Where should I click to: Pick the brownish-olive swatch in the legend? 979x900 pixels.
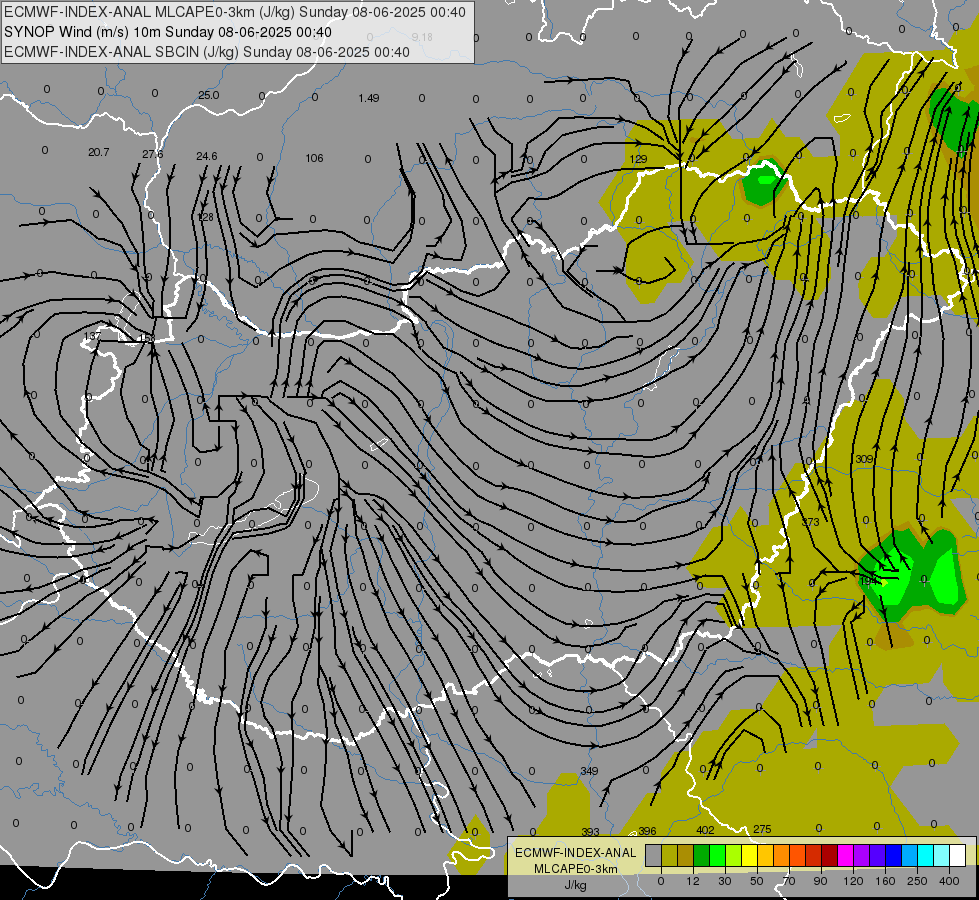pyautogui.click(x=686, y=855)
